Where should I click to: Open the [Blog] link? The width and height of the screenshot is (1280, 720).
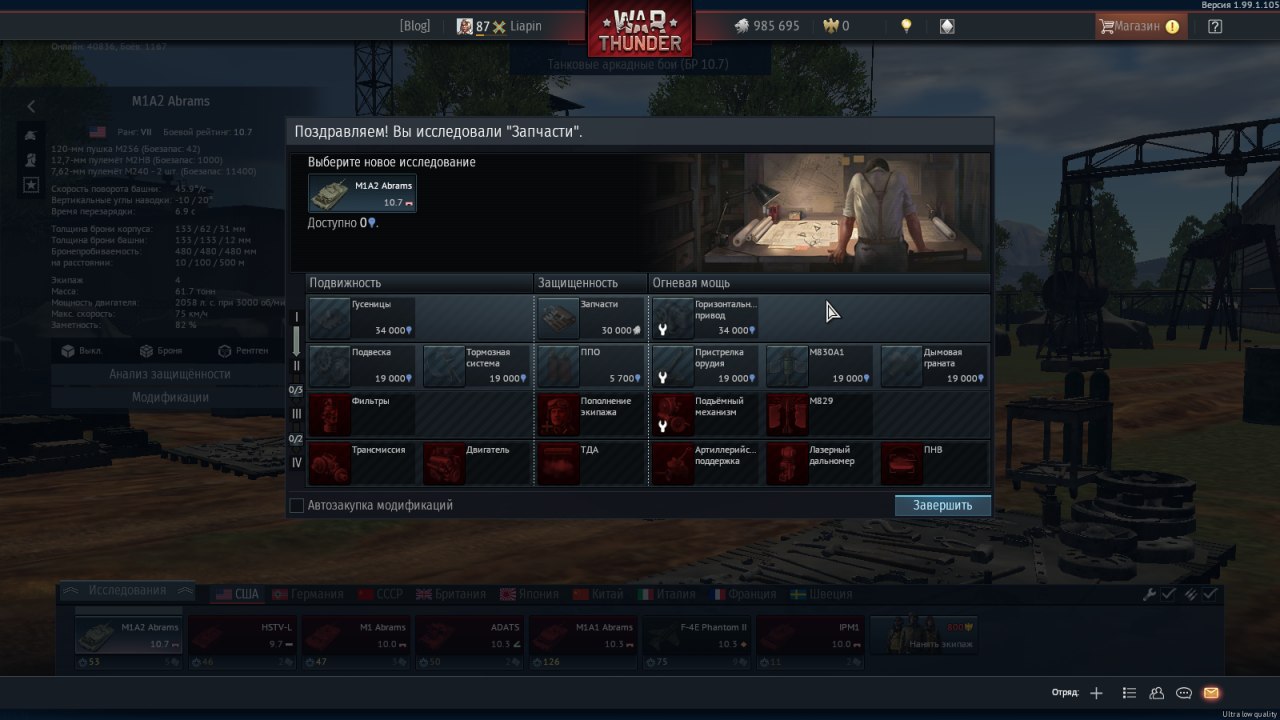point(415,26)
